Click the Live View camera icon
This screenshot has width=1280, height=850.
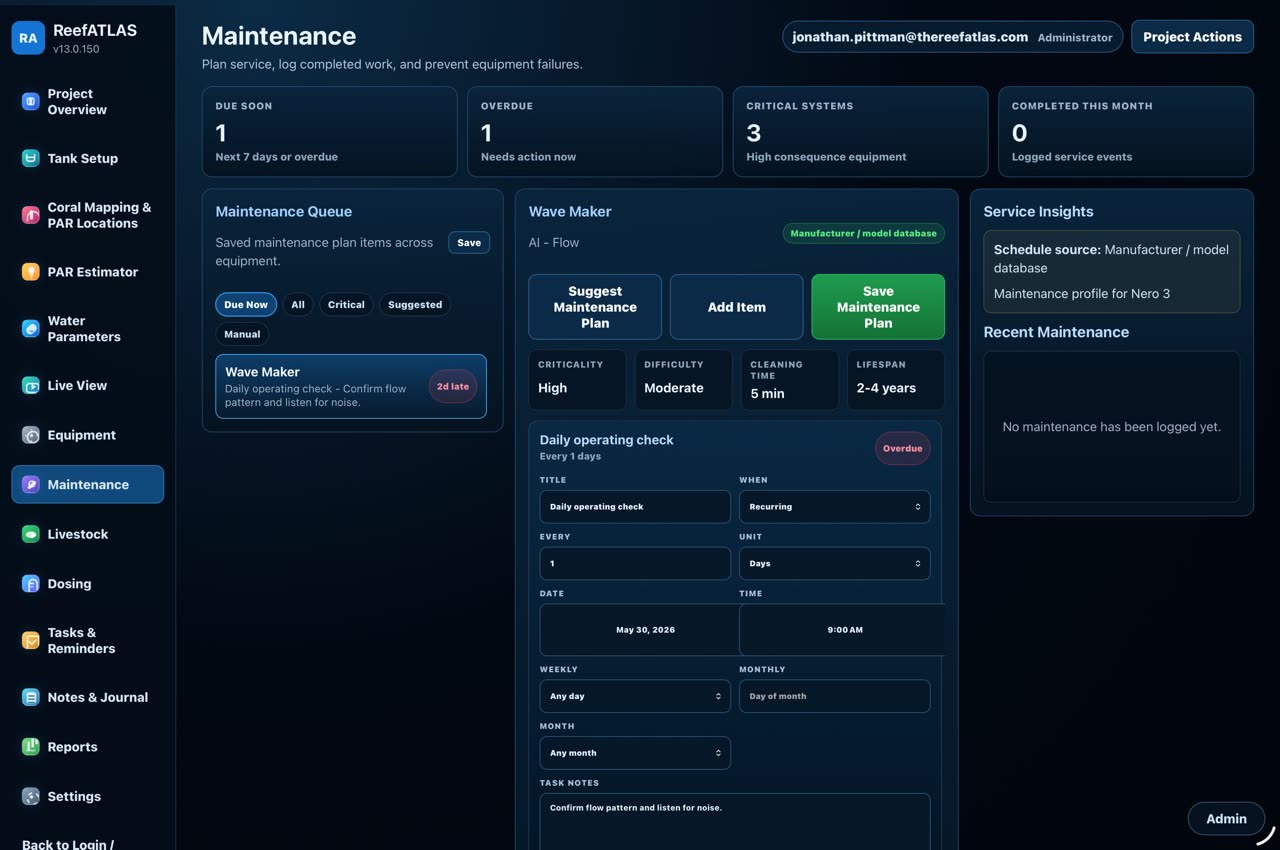31,385
